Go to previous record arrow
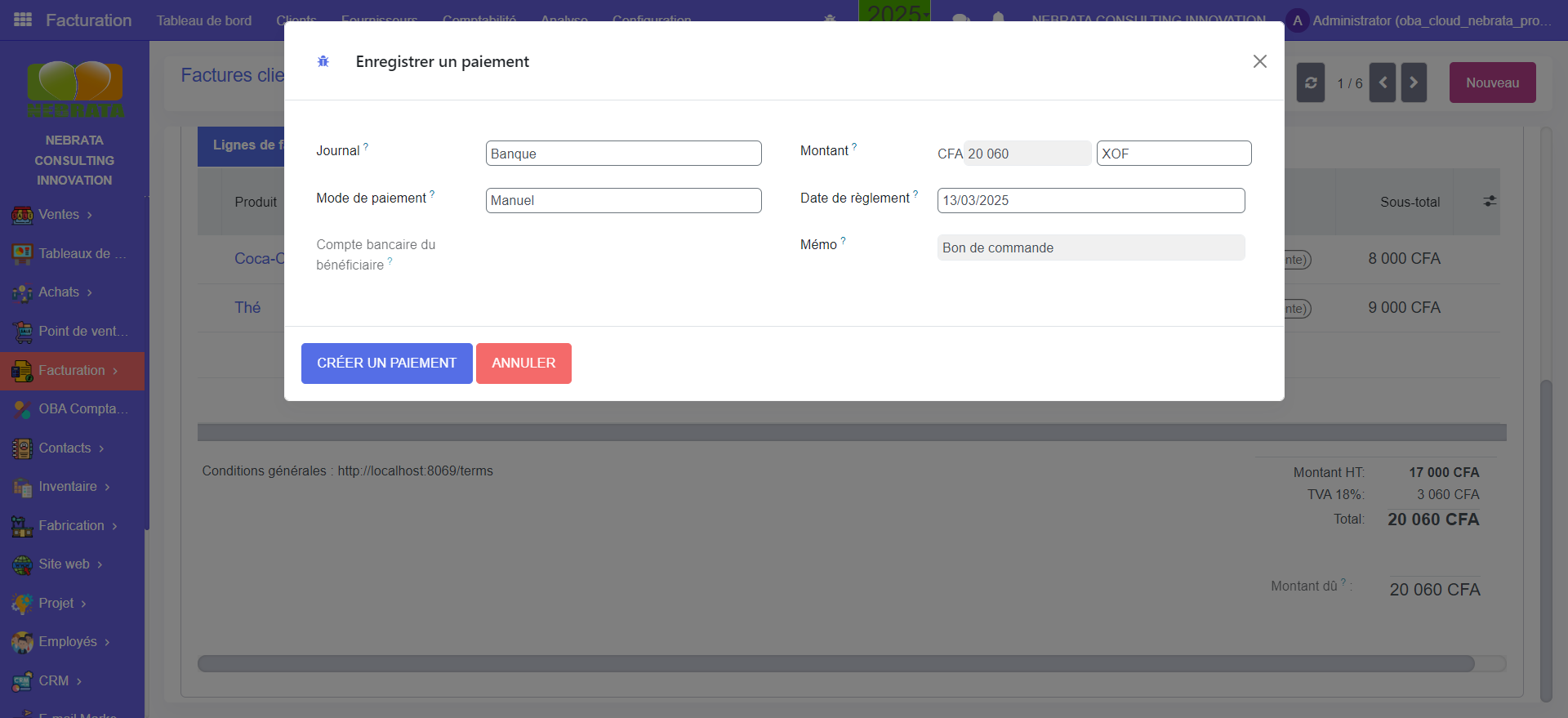Screen dimensions: 1568x718 [1383, 83]
